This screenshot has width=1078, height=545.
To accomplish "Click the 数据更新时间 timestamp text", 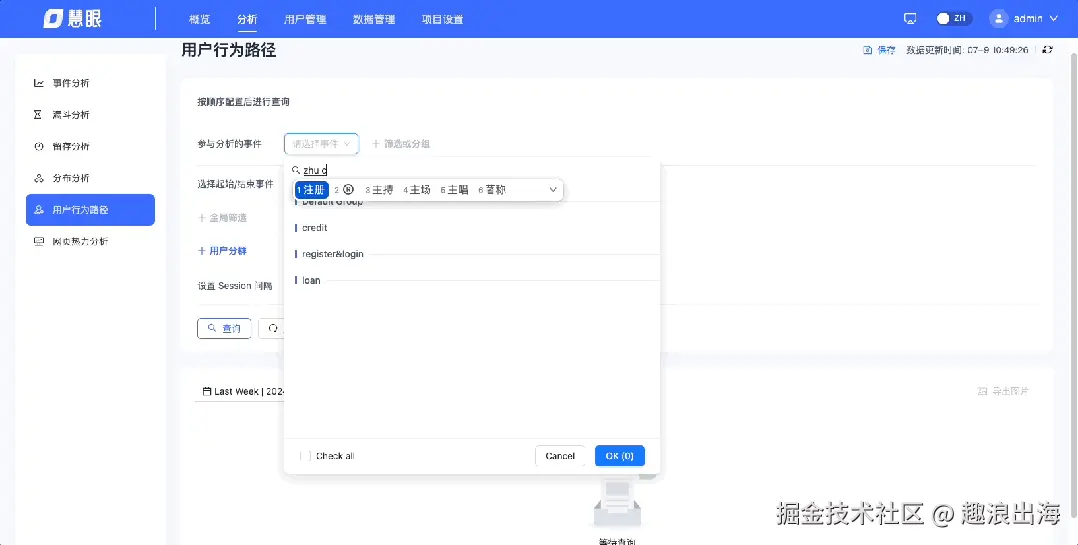I will (x=967, y=50).
